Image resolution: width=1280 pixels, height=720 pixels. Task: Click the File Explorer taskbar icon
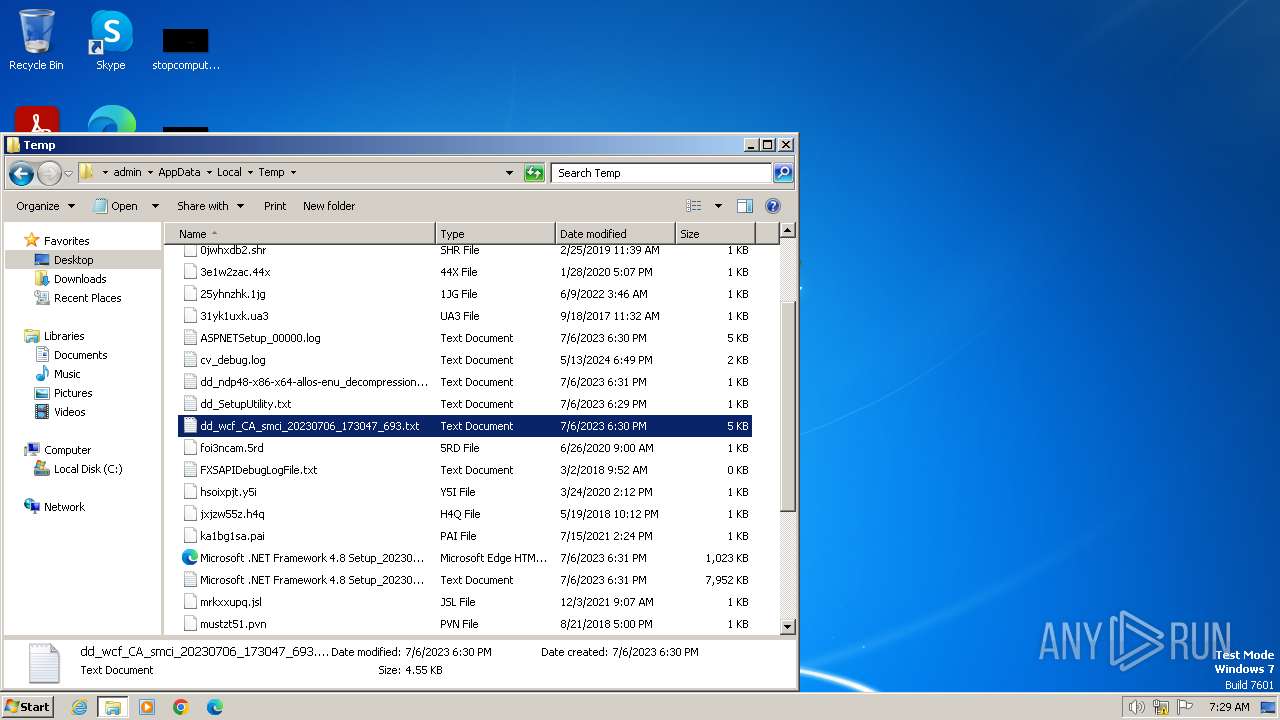tap(113, 707)
